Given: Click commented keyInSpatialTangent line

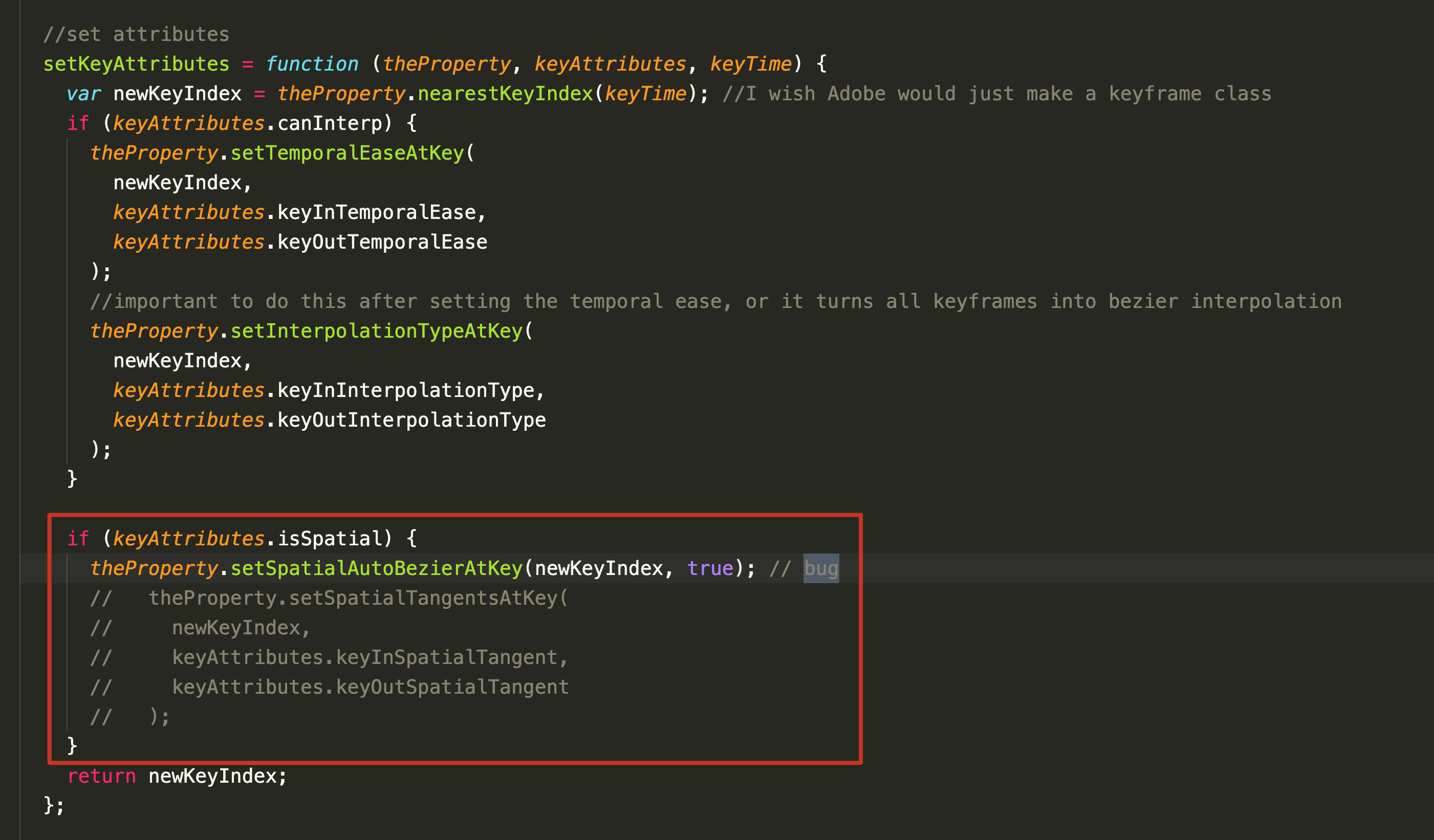Looking at the screenshot, I should (x=330, y=657).
